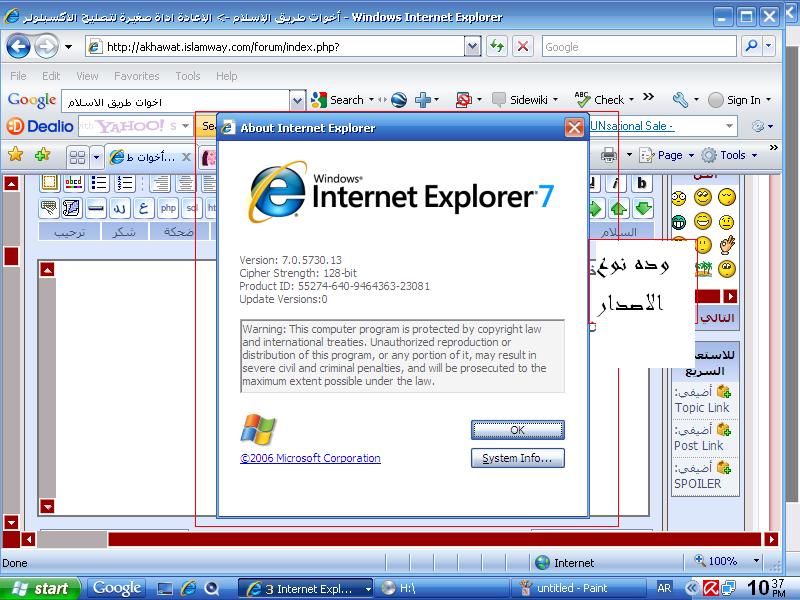Screen dimensions: 800x600
Task: Click the Add to Favorites plus-star icon
Action: tap(42, 154)
